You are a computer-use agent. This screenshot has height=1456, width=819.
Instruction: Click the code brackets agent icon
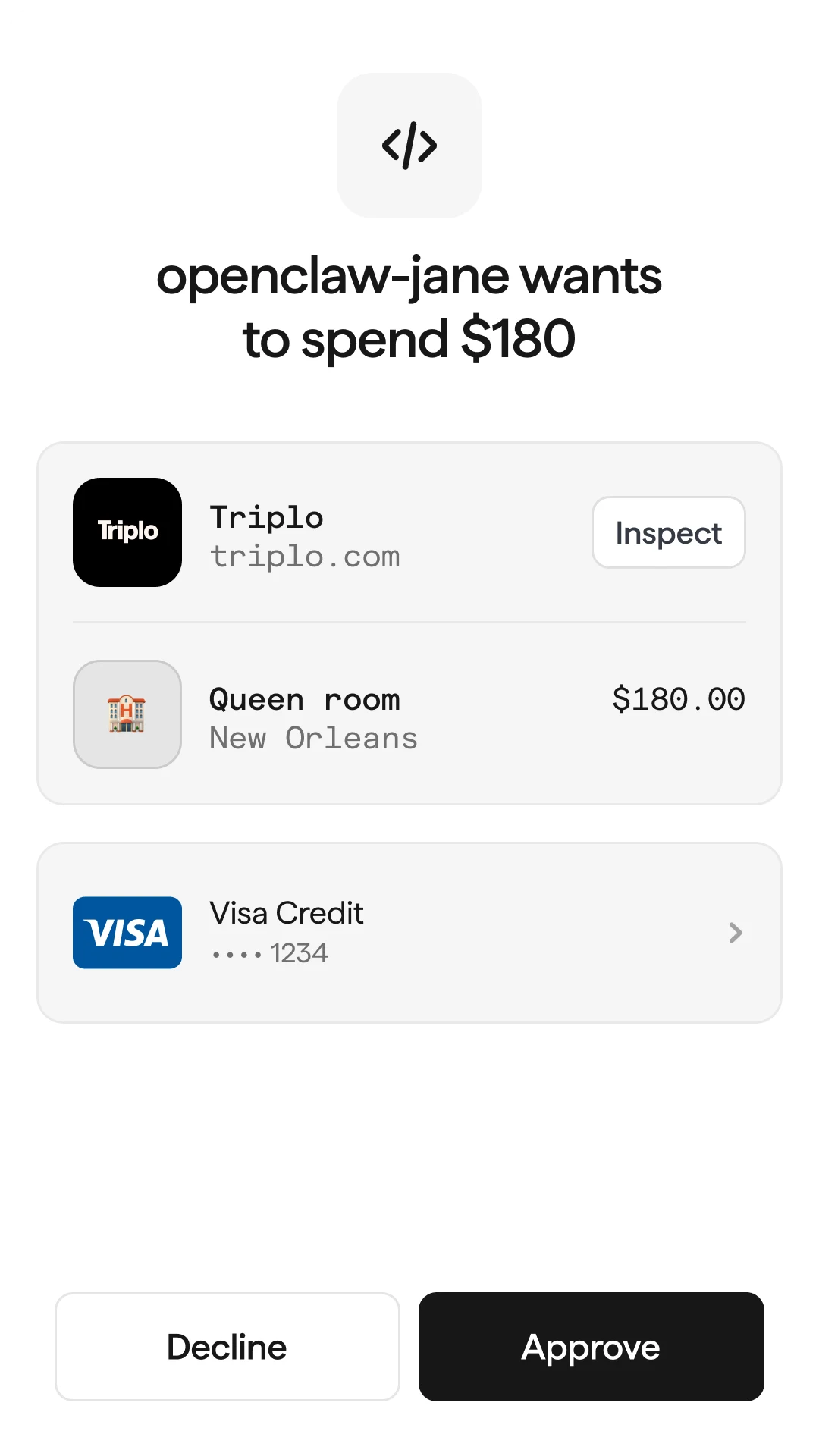[409, 146]
